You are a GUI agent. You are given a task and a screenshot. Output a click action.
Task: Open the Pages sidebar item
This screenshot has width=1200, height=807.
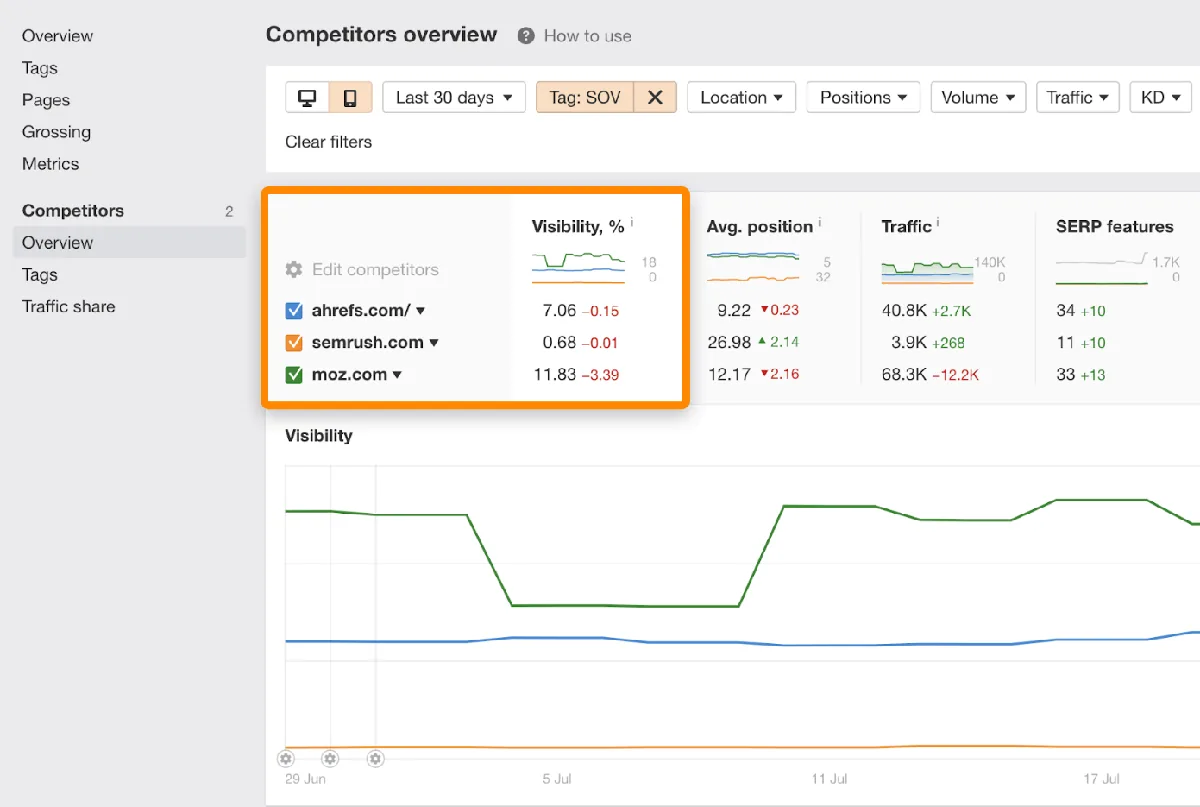point(46,100)
